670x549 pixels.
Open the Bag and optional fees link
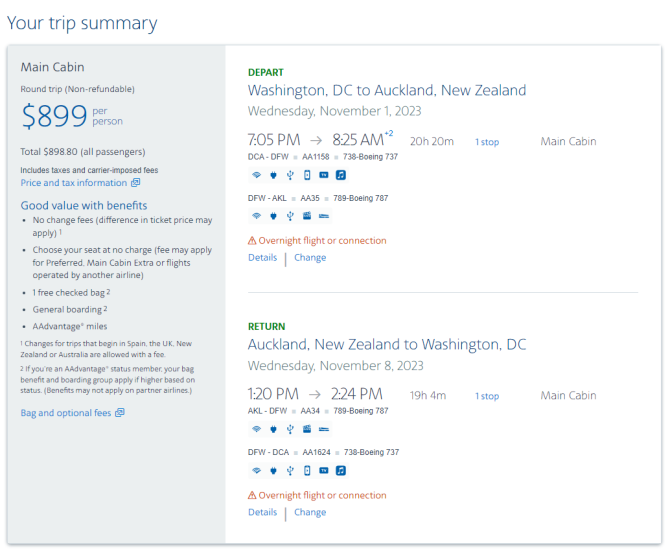coord(66,413)
